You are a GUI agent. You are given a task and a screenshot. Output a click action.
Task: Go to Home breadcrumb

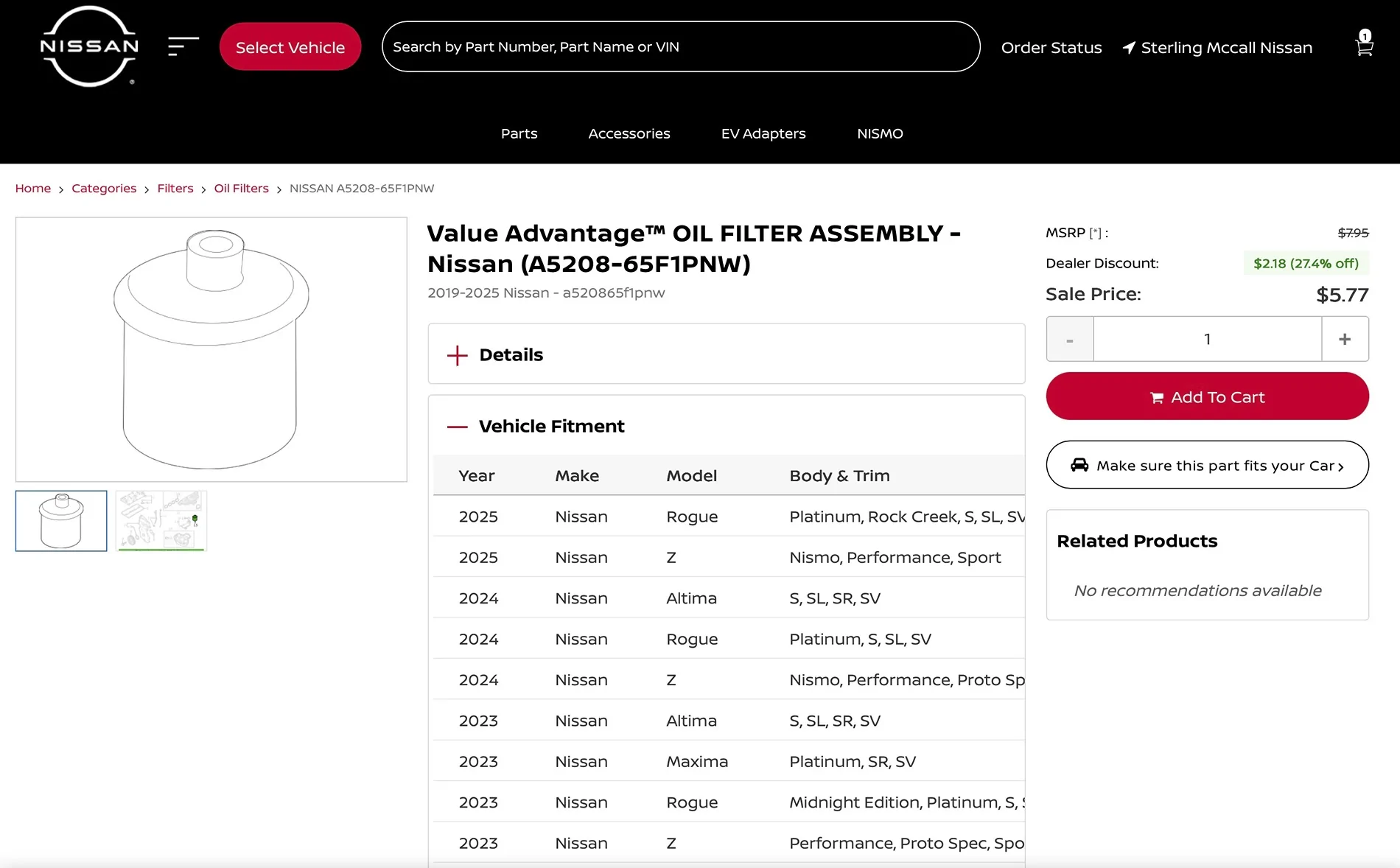tap(33, 189)
